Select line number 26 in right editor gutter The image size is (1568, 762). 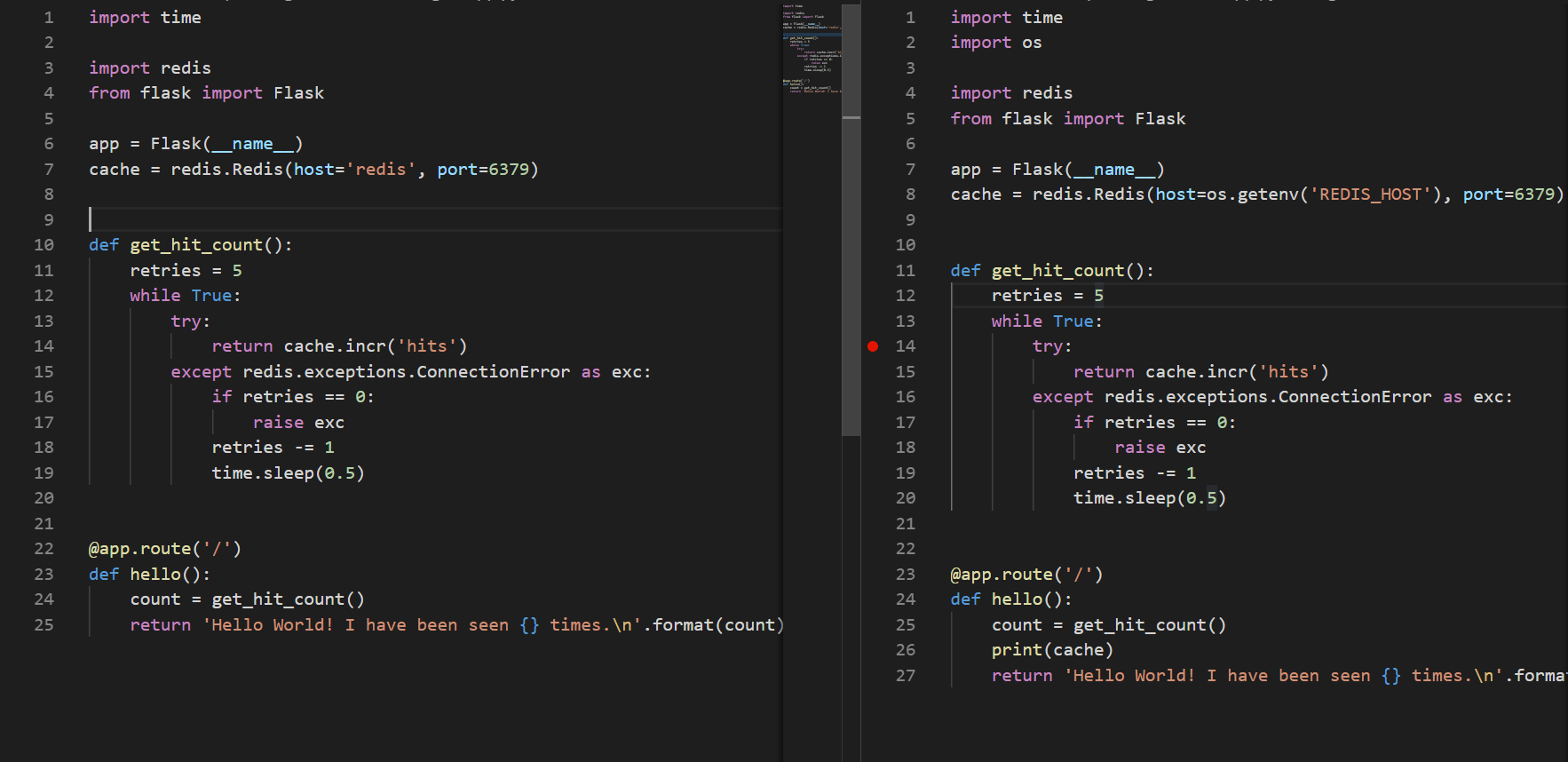(906, 650)
